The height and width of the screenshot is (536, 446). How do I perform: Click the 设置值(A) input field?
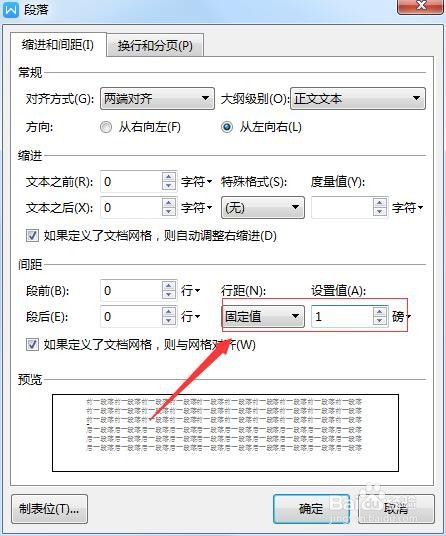click(342, 317)
